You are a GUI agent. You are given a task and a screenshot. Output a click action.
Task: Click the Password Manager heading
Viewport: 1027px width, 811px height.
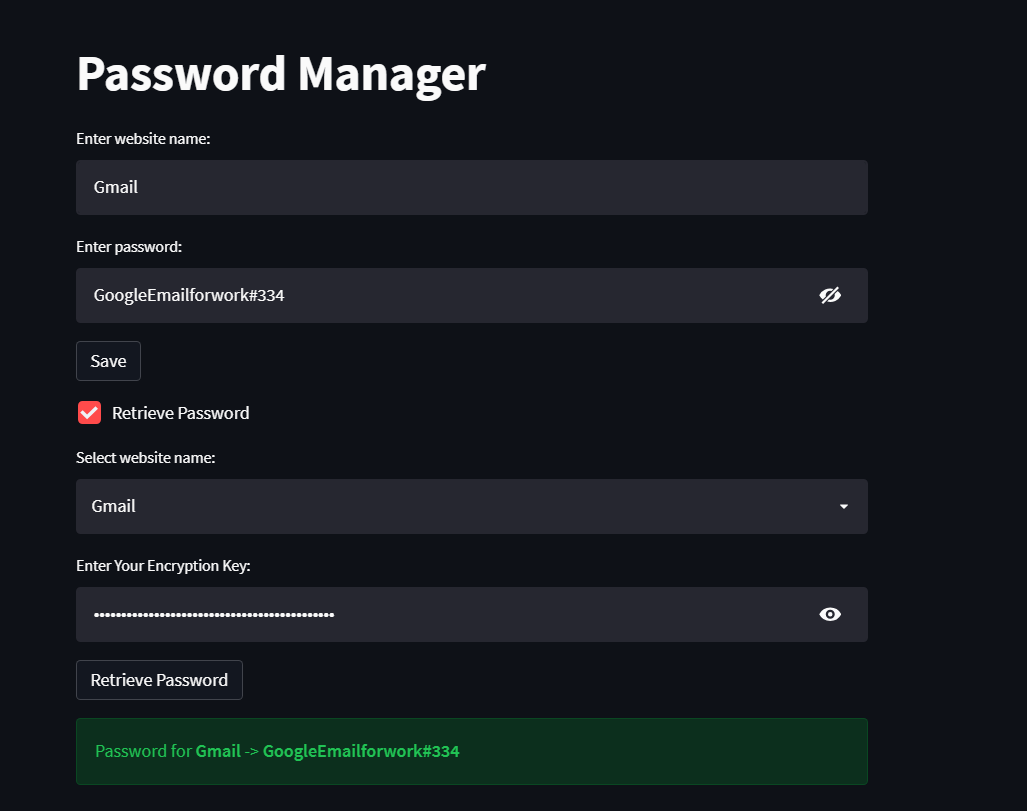[x=280, y=74]
